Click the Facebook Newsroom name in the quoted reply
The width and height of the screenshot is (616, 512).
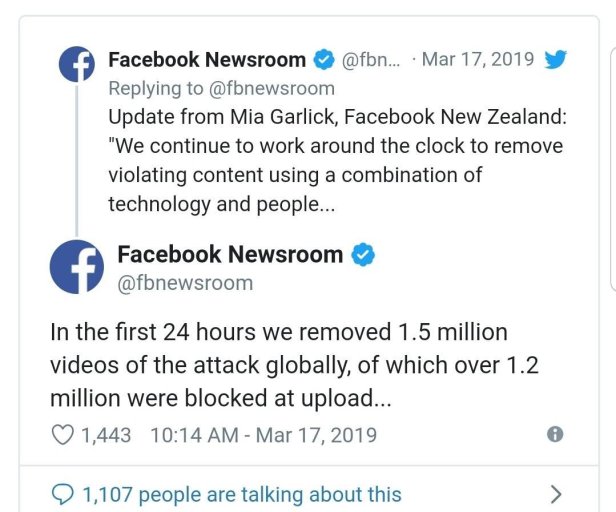208,60
